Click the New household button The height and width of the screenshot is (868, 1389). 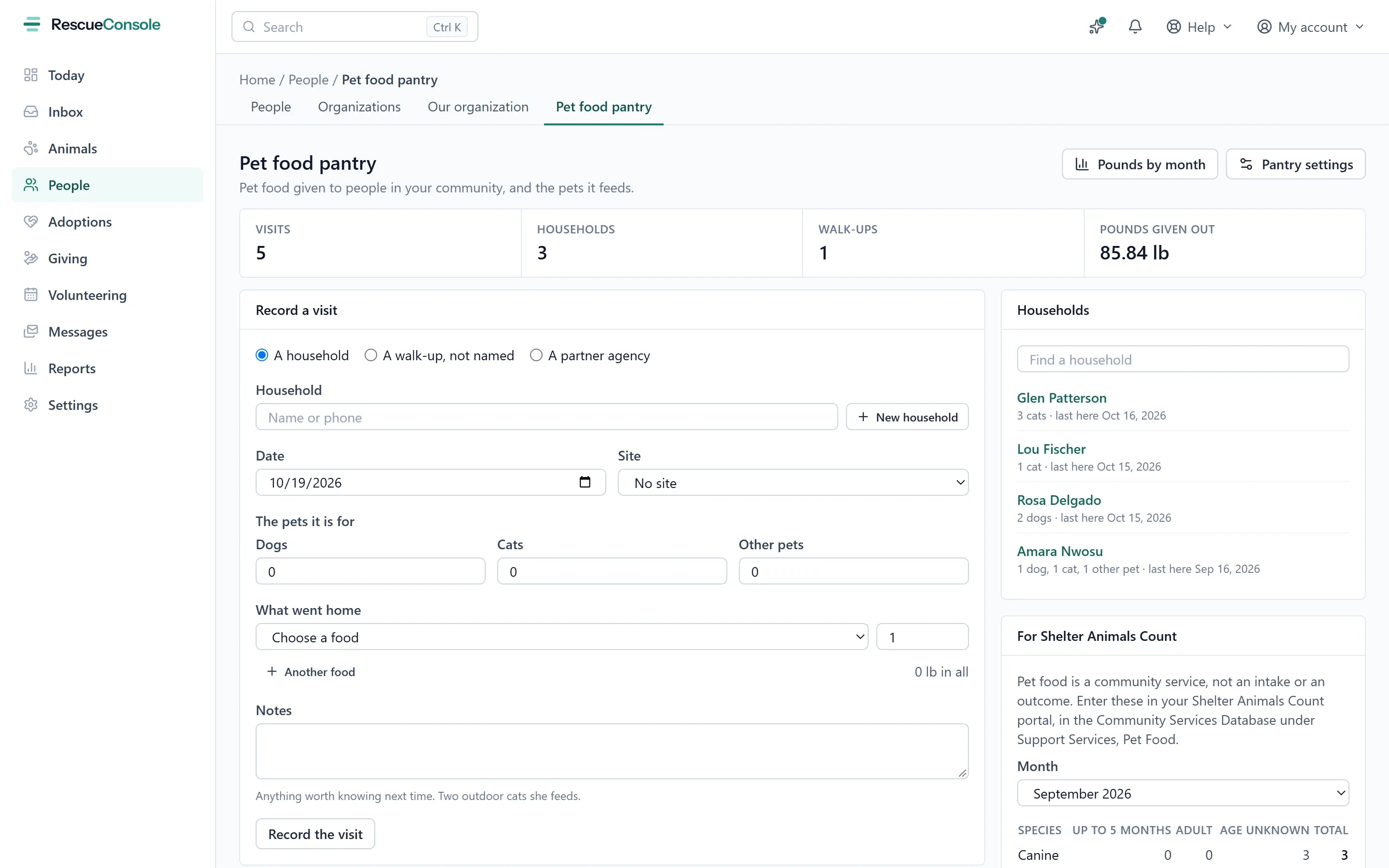907,417
